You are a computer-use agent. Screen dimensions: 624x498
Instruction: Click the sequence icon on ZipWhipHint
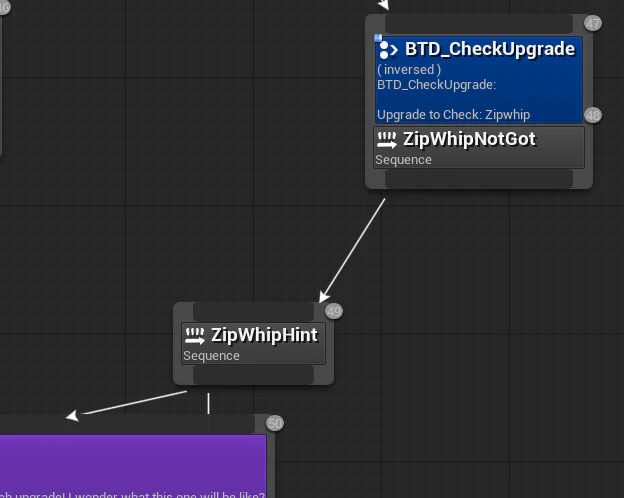(195, 336)
